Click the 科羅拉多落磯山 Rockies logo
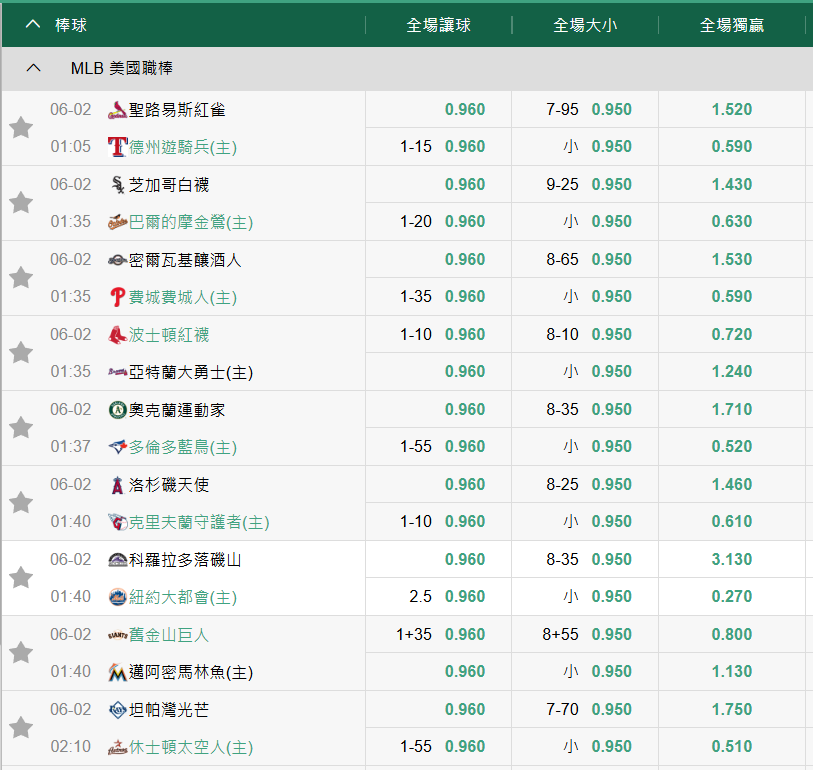This screenshot has width=813, height=770. click(x=118, y=560)
